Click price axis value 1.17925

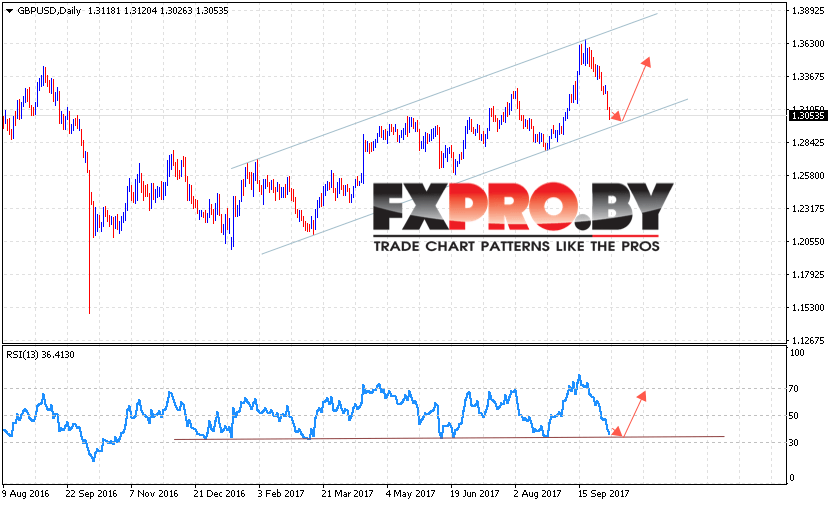click(x=808, y=274)
